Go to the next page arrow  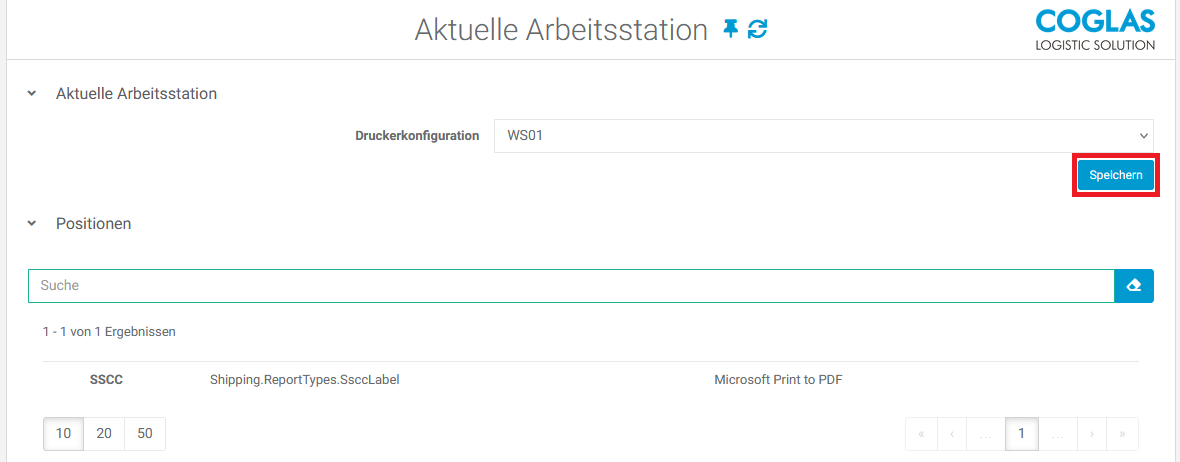pyautogui.click(x=1092, y=434)
